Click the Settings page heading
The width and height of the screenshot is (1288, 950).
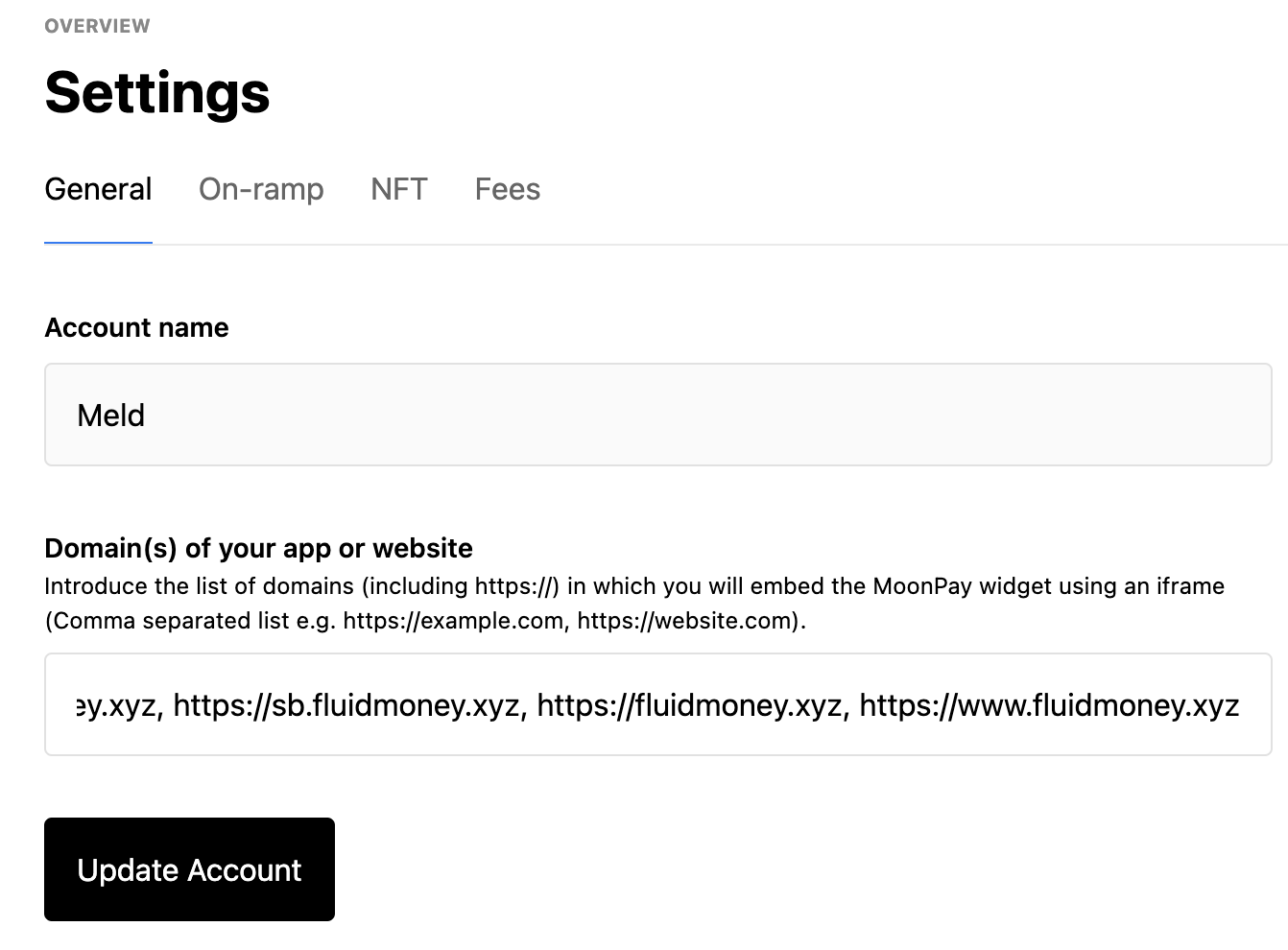click(156, 93)
